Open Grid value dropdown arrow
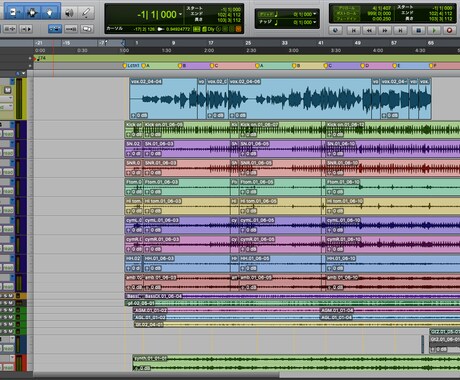Image resolution: width=460 pixels, height=380 pixels. (x=314, y=14)
